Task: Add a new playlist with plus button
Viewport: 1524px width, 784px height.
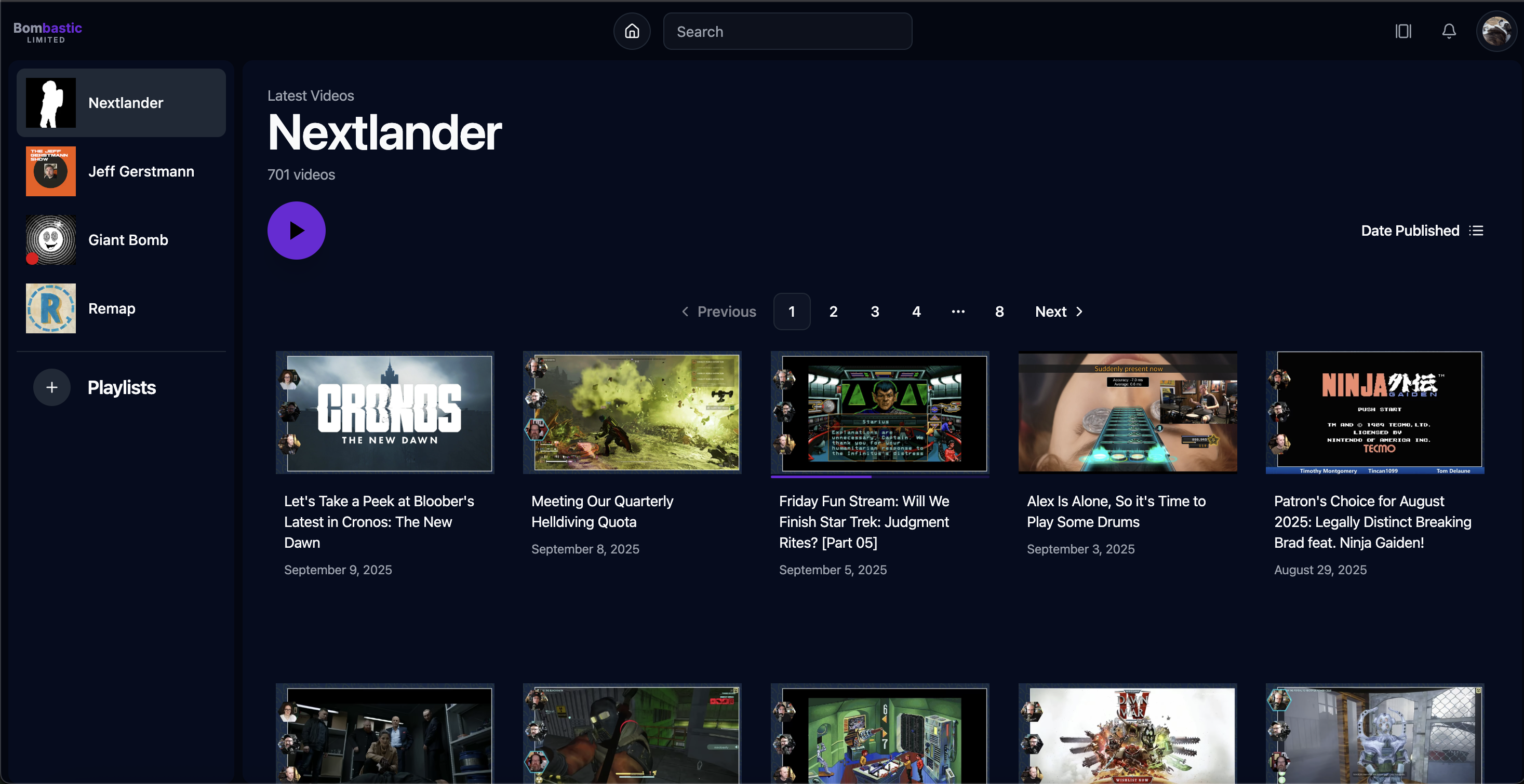Action: (52, 387)
